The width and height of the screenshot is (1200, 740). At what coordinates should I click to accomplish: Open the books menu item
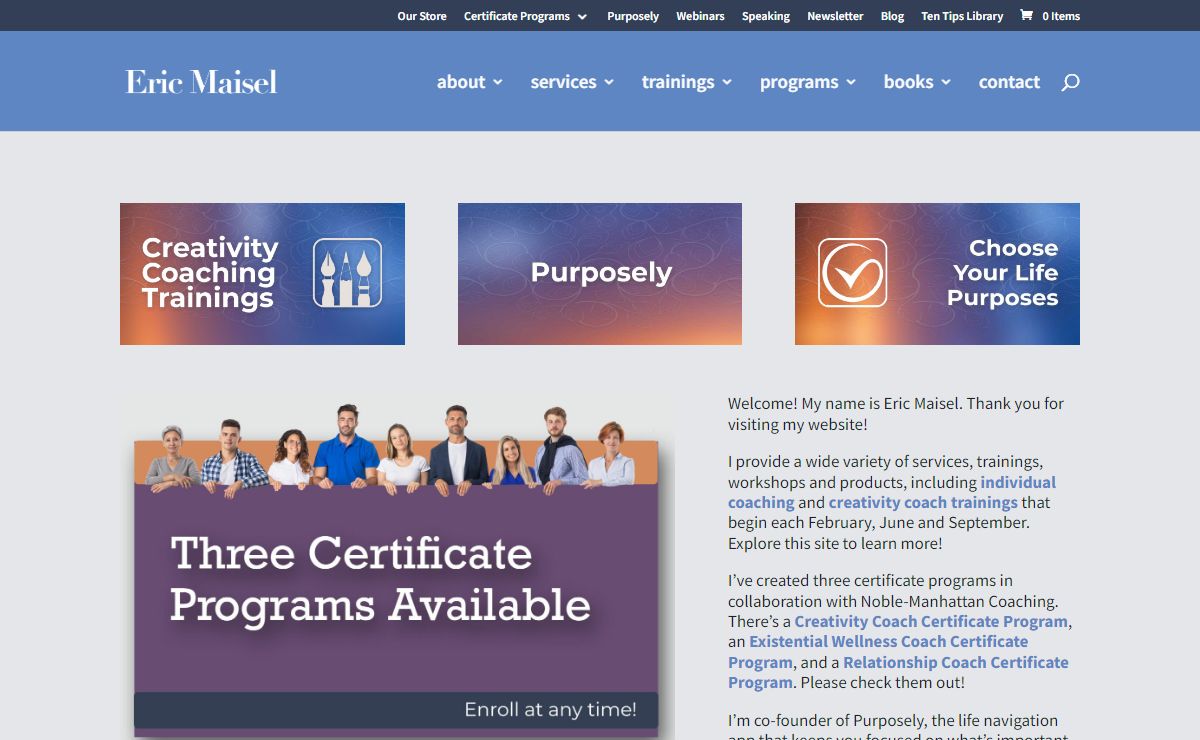(909, 82)
